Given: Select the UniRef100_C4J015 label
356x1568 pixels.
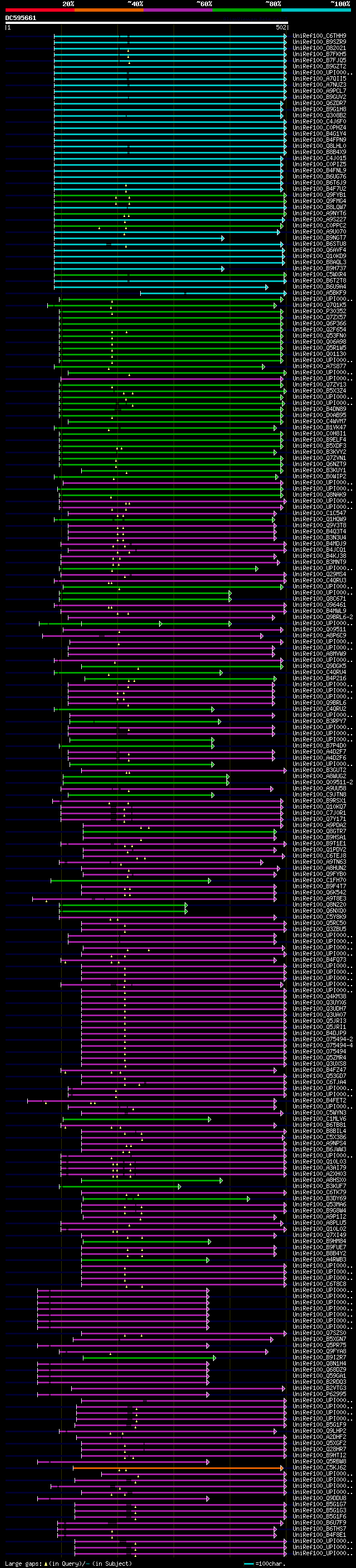Looking at the screenshot, I should coord(319,159).
